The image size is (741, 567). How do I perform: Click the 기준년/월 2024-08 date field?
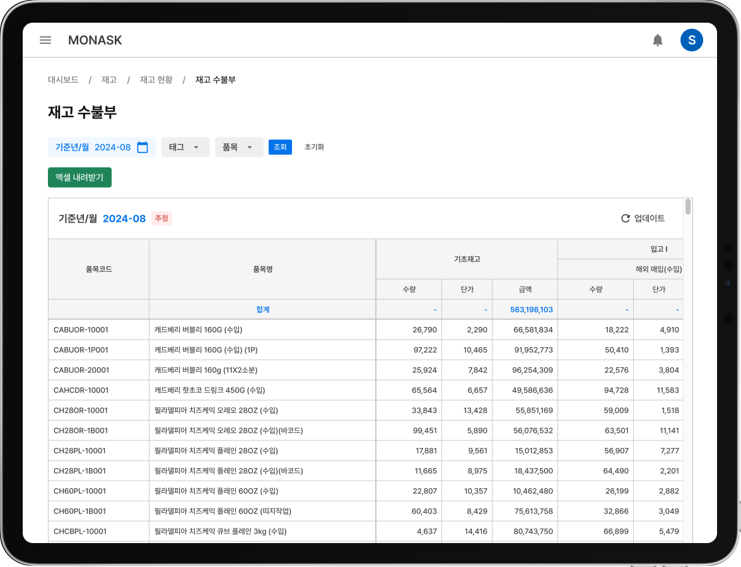[x=102, y=147]
